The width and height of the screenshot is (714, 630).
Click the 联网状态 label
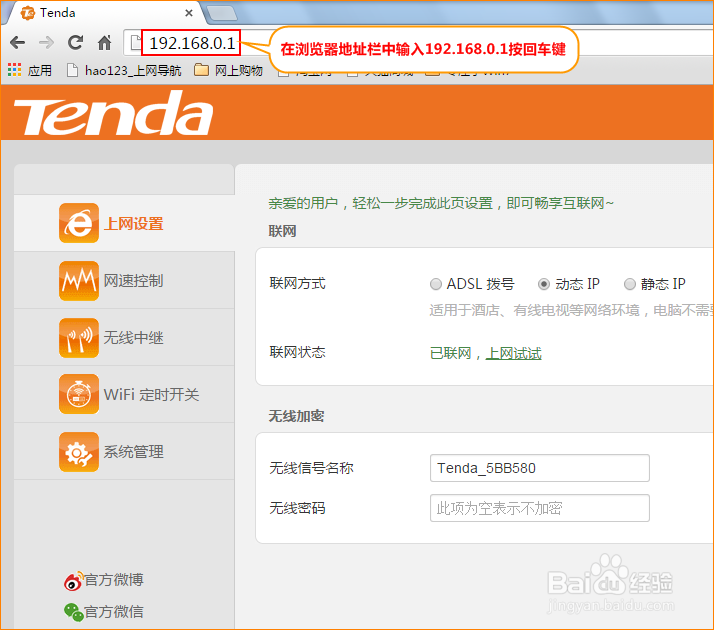pos(297,352)
